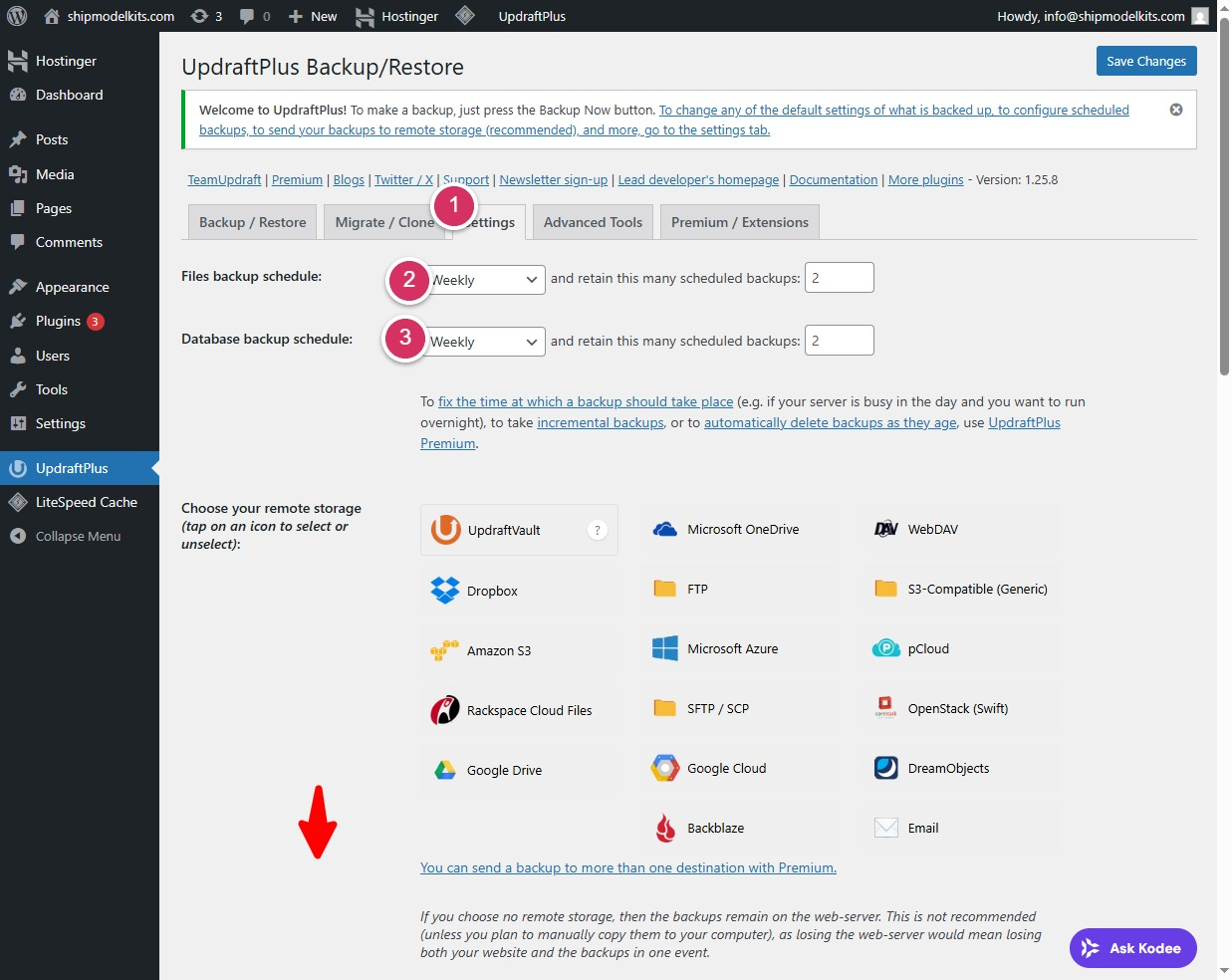Open the Files backup schedule dropdown
Image resolution: width=1232 pixels, height=980 pixels.
(x=488, y=280)
